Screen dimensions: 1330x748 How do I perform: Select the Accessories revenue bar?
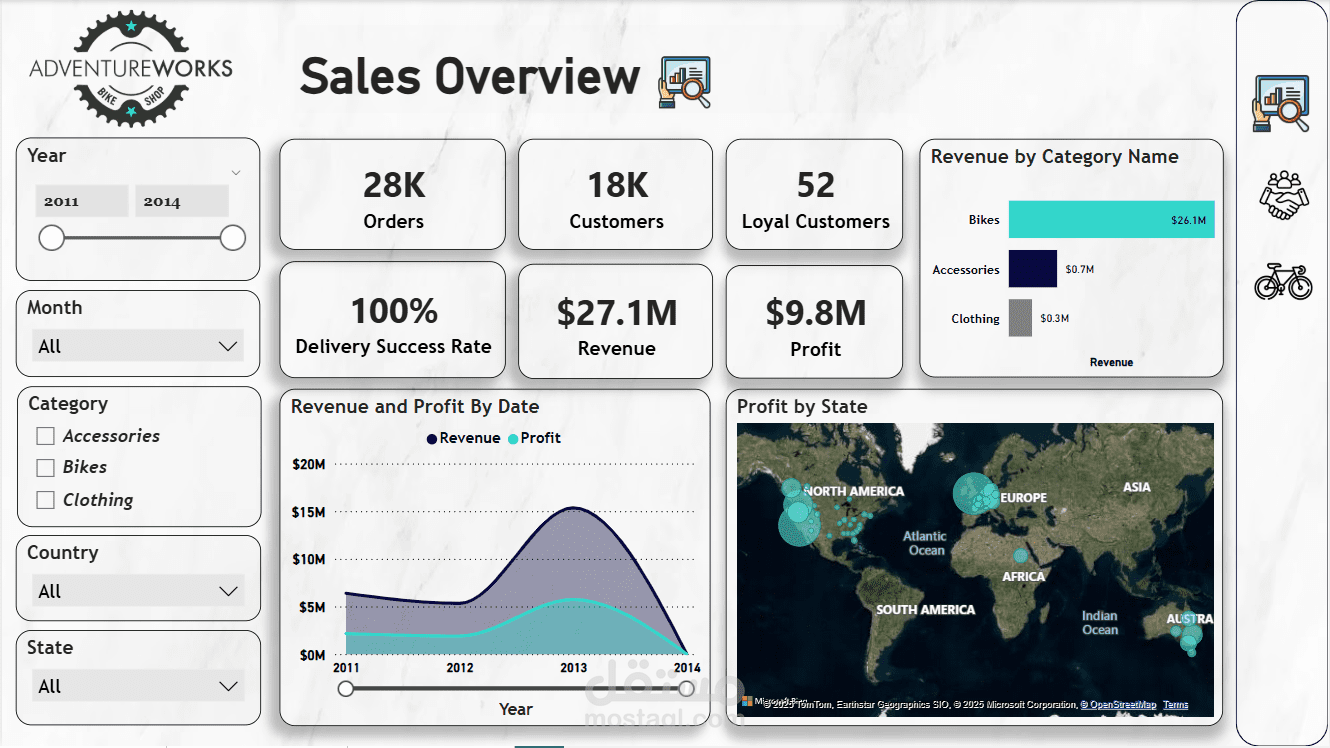pos(1032,269)
